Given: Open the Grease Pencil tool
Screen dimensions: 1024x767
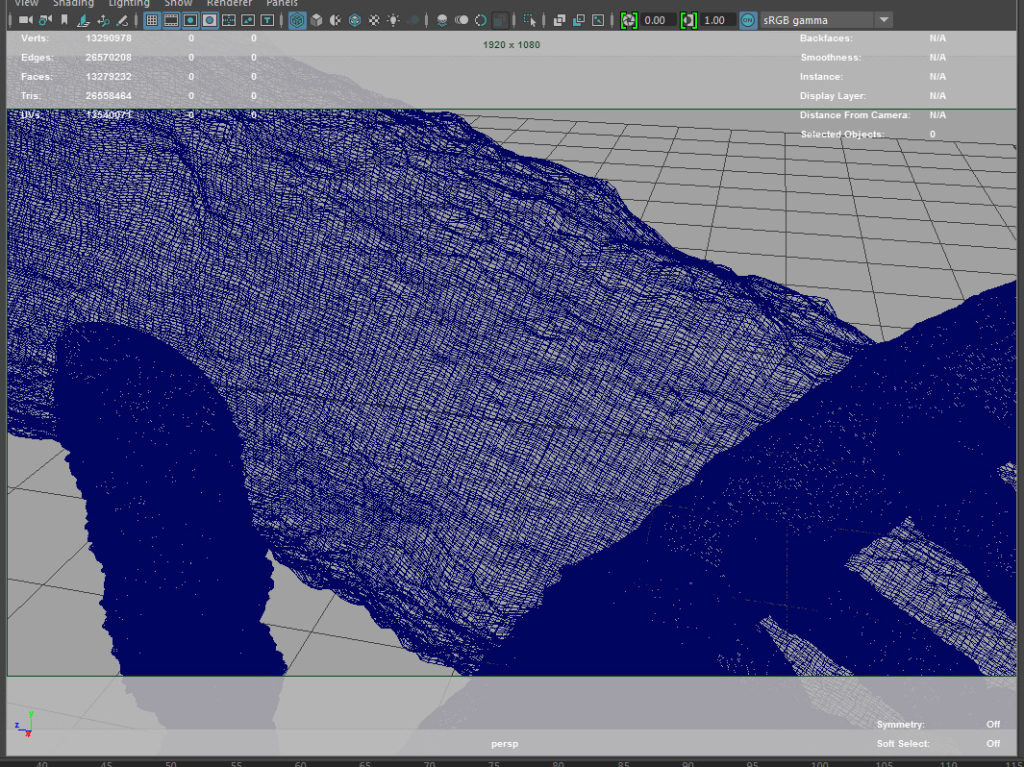Looking at the screenshot, I should pyautogui.click(x=121, y=20).
